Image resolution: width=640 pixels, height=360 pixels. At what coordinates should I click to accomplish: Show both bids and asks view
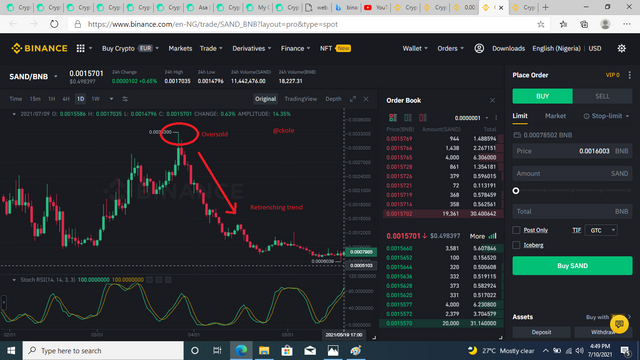[x=393, y=118]
